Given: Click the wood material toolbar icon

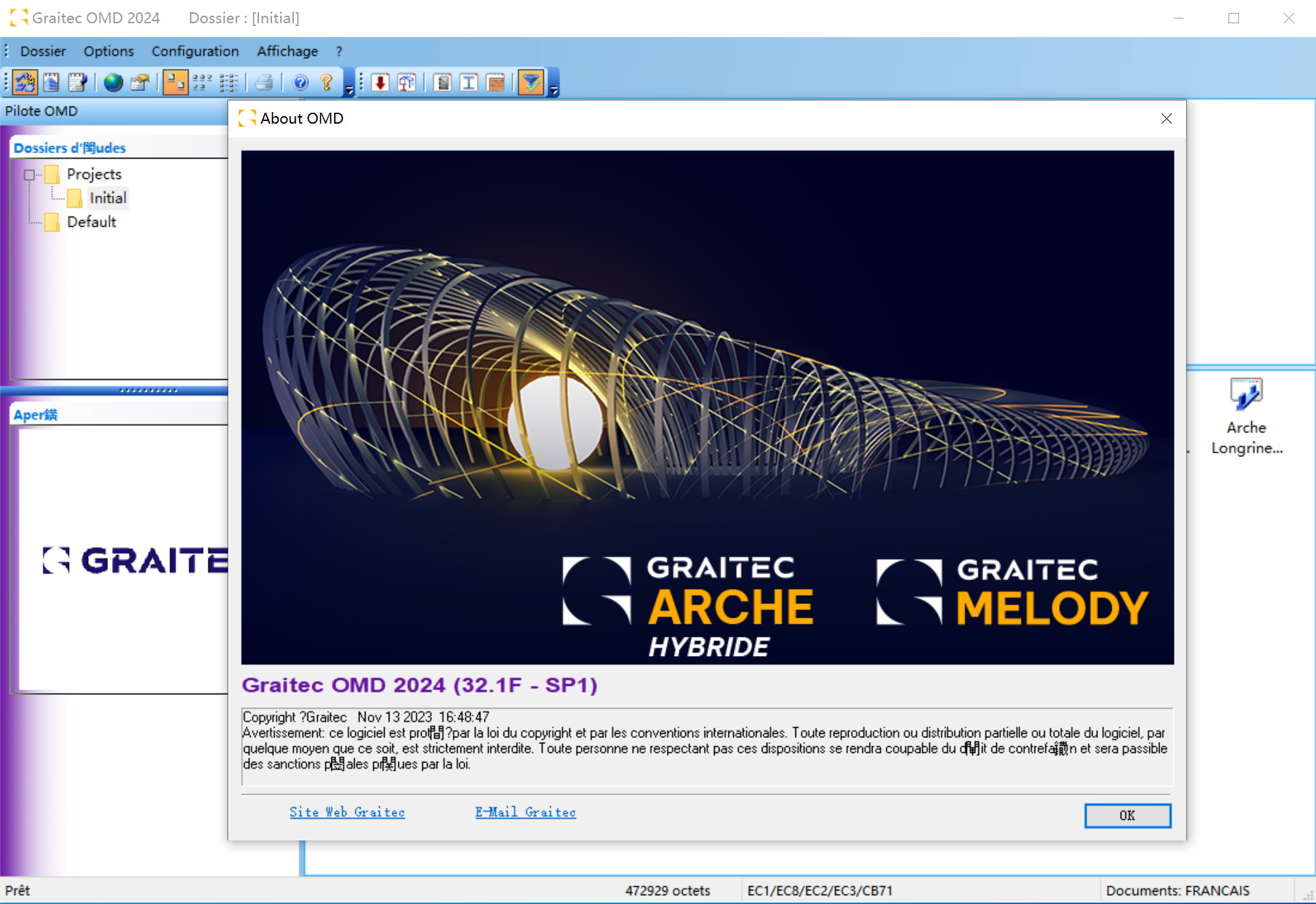Looking at the screenshot, I should coord(496,83).
